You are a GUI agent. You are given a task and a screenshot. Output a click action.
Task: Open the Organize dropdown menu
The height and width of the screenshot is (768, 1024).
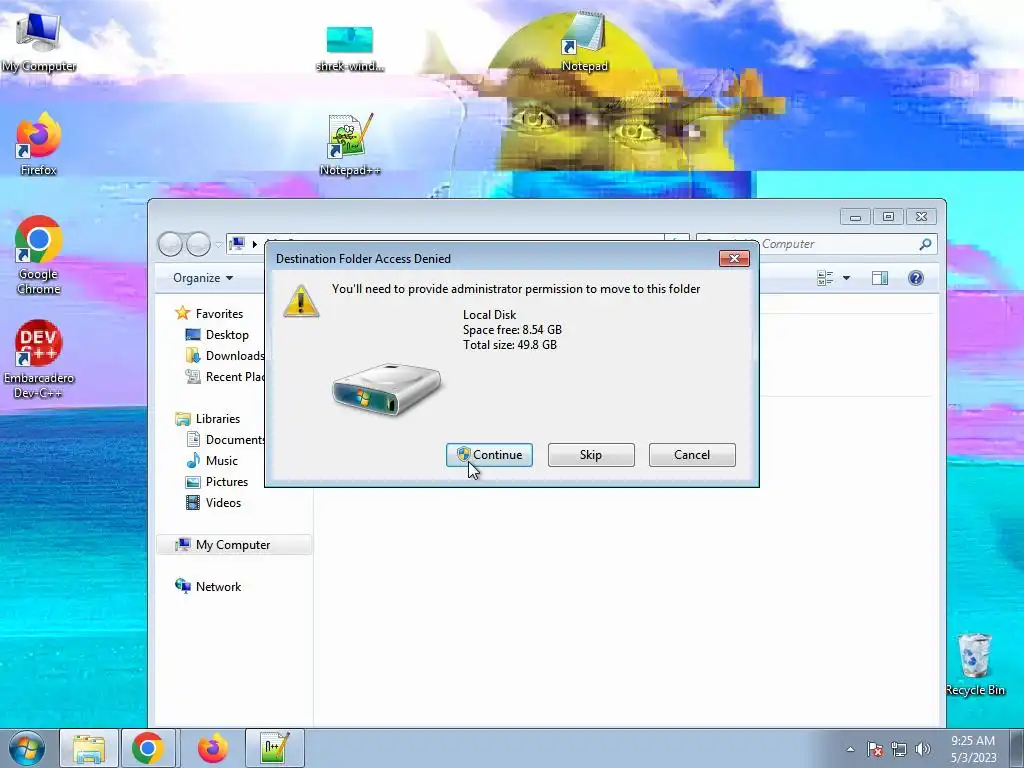[203, 278]
